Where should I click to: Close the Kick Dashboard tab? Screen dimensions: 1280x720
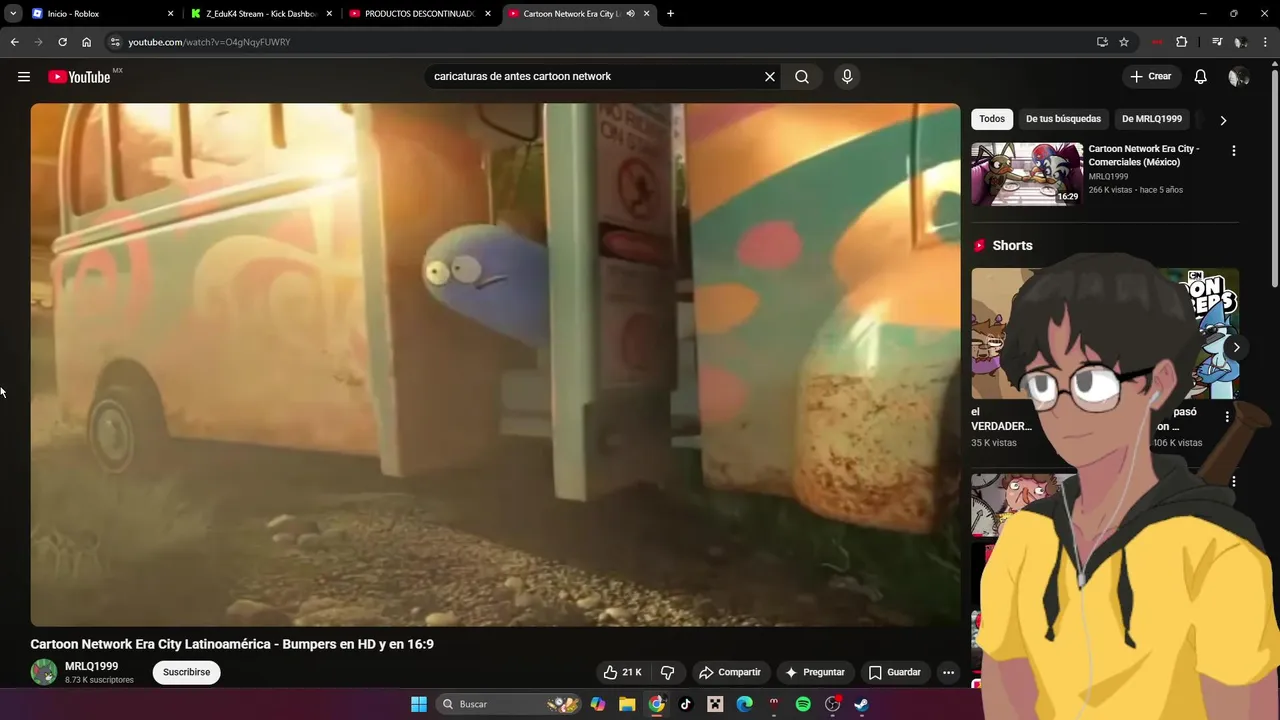click(329, 14)
